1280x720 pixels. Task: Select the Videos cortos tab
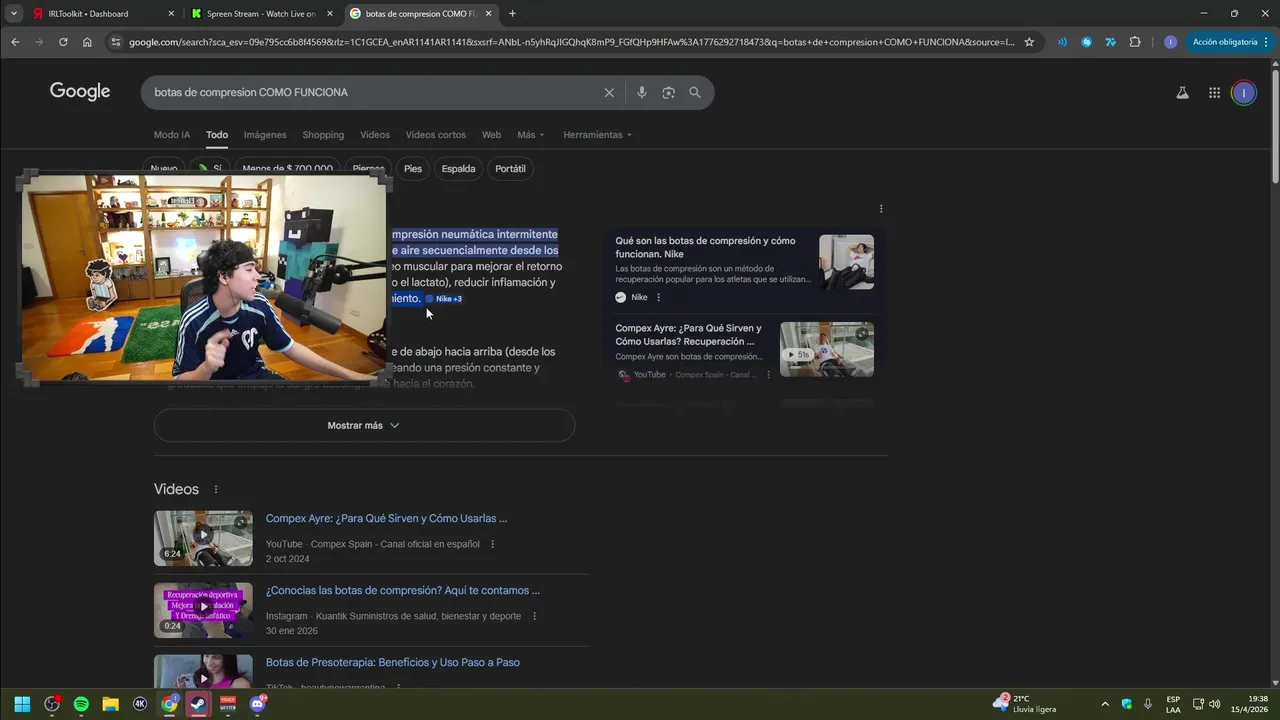click(x=435, y=135)
